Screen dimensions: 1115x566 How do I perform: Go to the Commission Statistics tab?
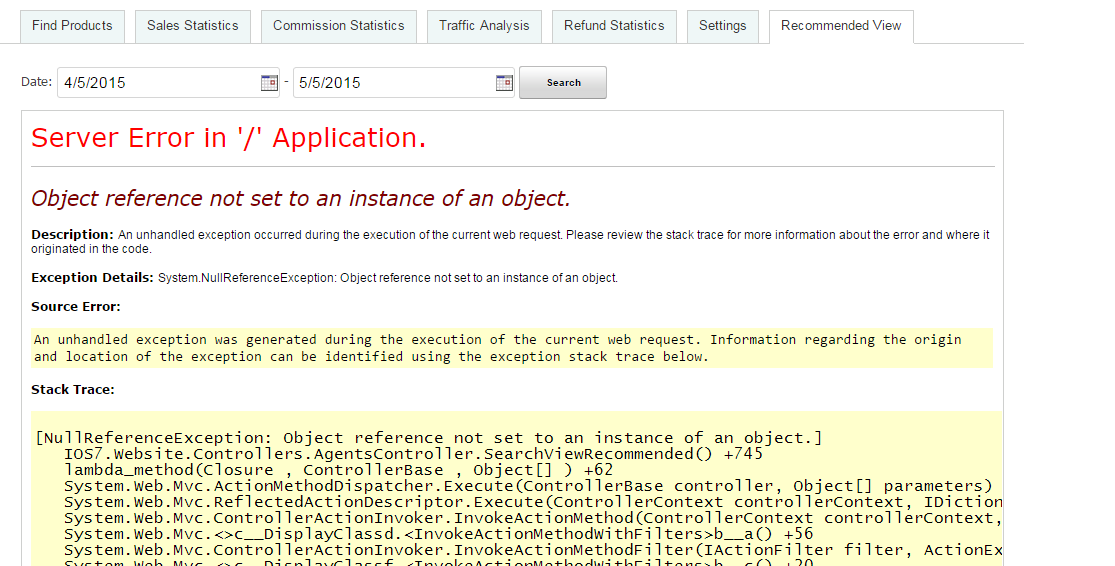[339, 26]
